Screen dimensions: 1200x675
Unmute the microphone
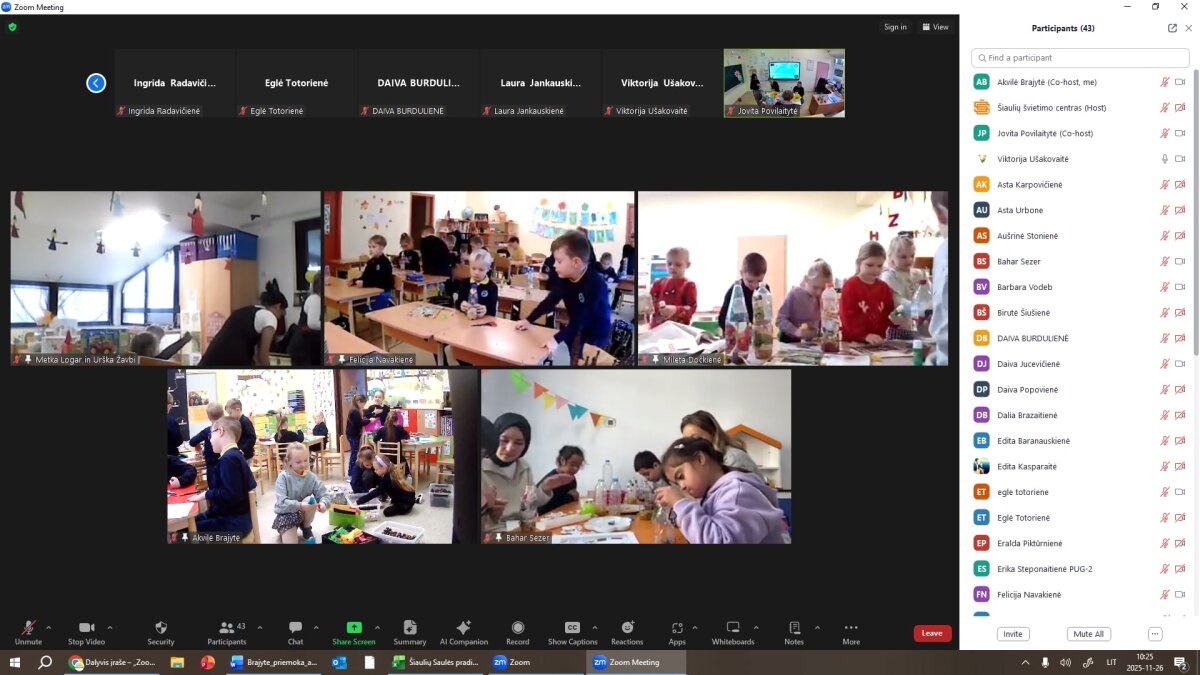point(28,628)
